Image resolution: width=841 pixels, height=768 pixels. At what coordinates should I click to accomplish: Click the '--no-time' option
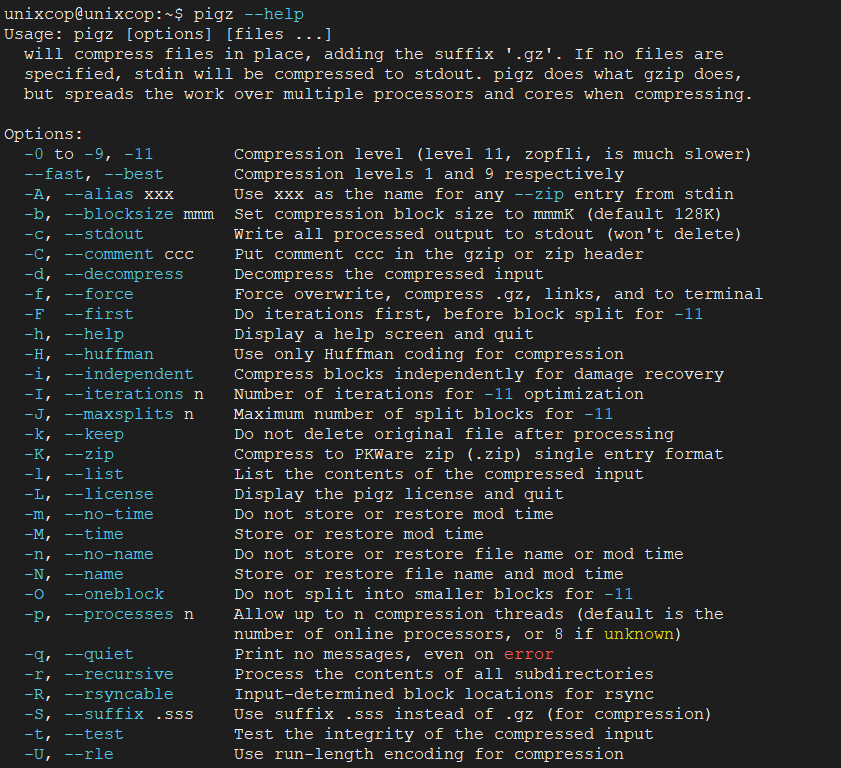click(x=109, y=515)
